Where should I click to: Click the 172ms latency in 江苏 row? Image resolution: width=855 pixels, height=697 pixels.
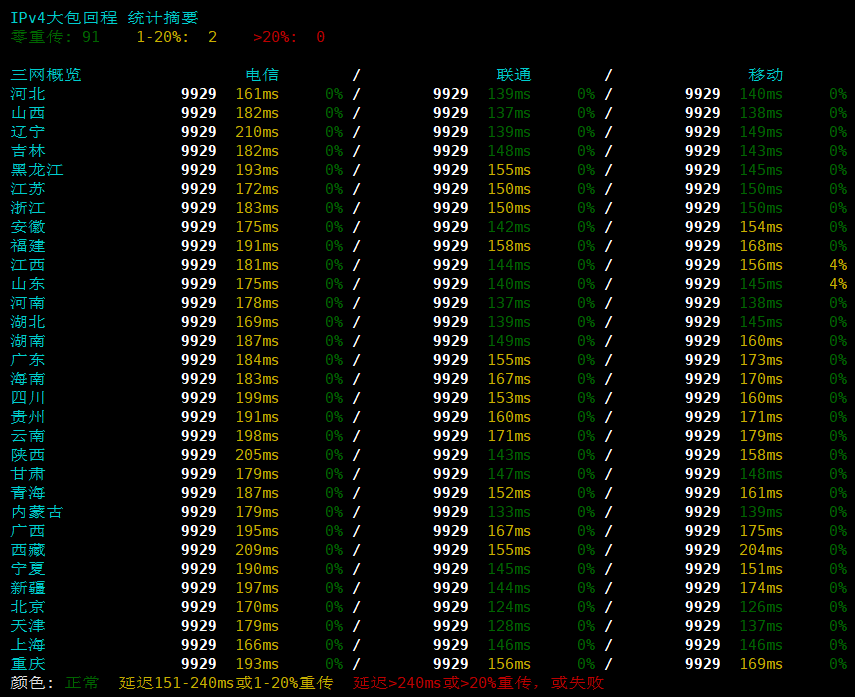tap(257, 189)
